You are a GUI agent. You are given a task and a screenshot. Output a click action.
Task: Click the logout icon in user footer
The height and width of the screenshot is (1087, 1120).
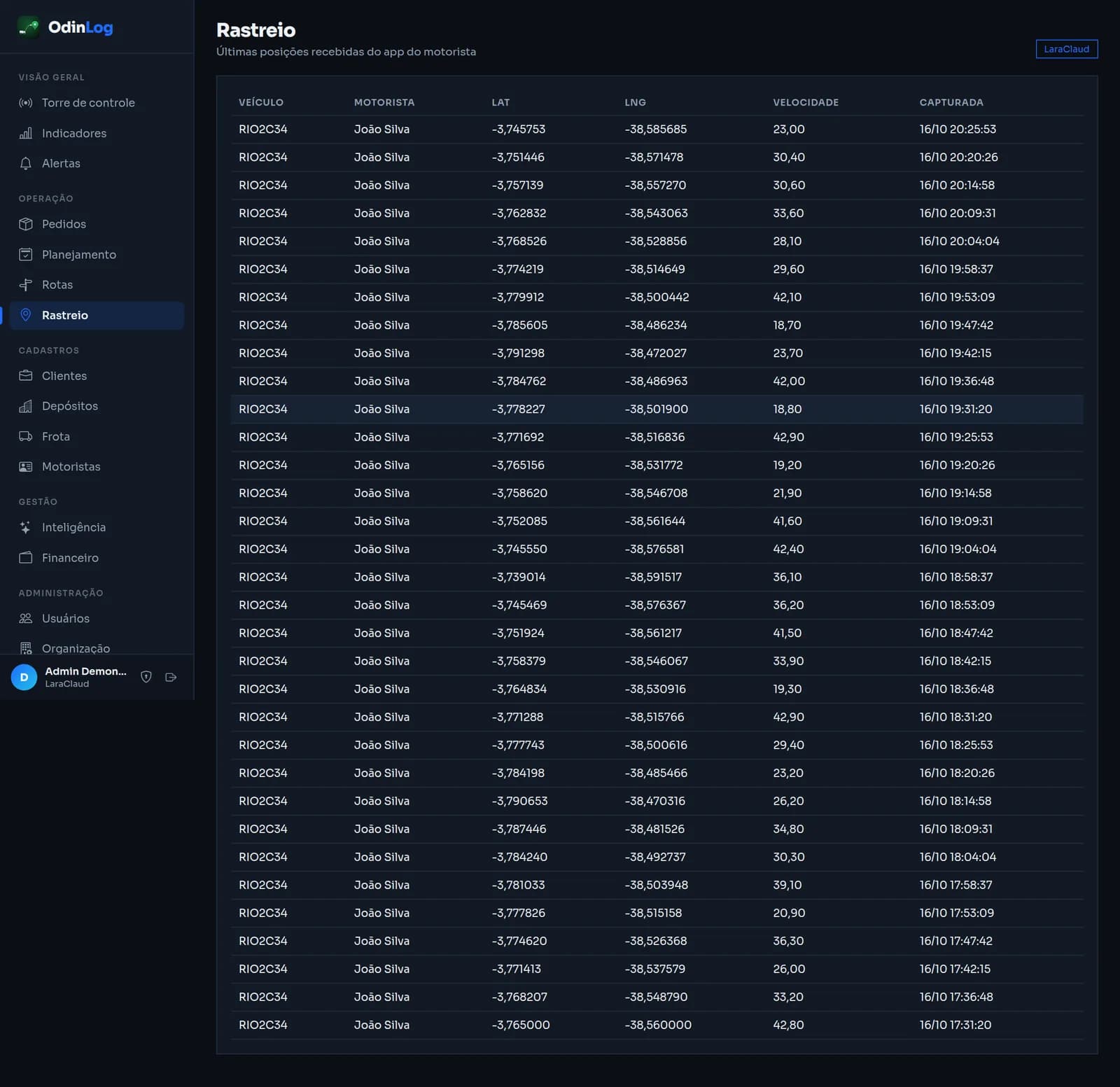(x=171, y=677)
